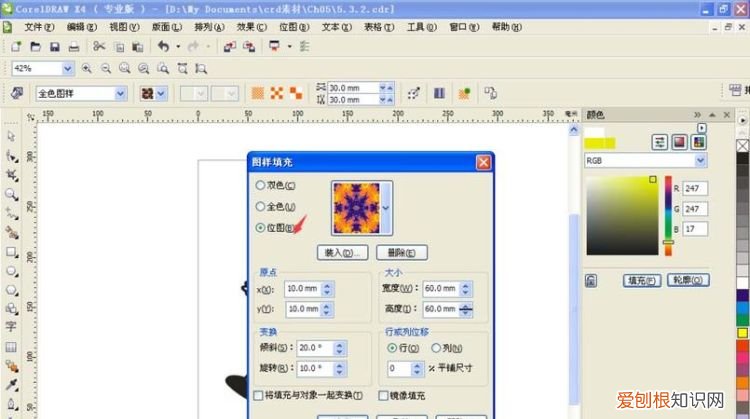This screenshot has width=750, height=419.
Task: Click the 删除 button
Action: [402, 253]
